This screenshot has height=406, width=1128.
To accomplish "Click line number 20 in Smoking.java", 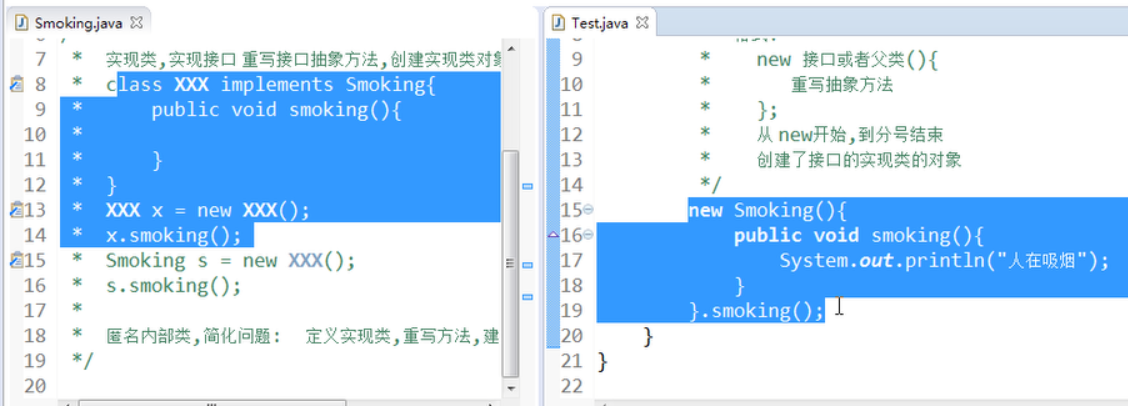I will pos(35,386).
